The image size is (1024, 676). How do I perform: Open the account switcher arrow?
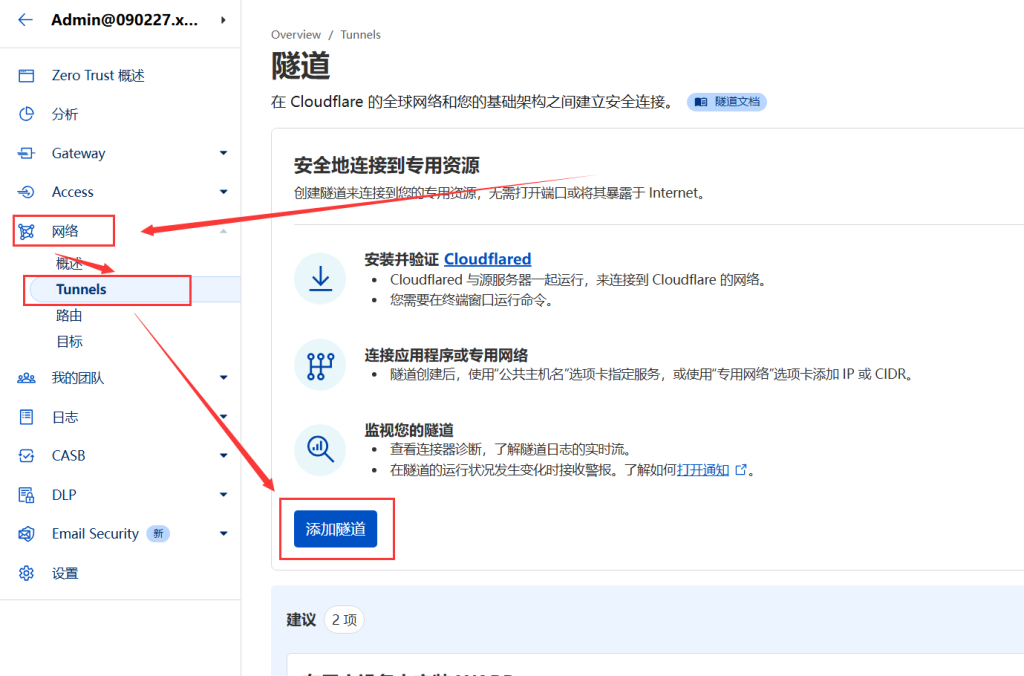tap(223, 20)
